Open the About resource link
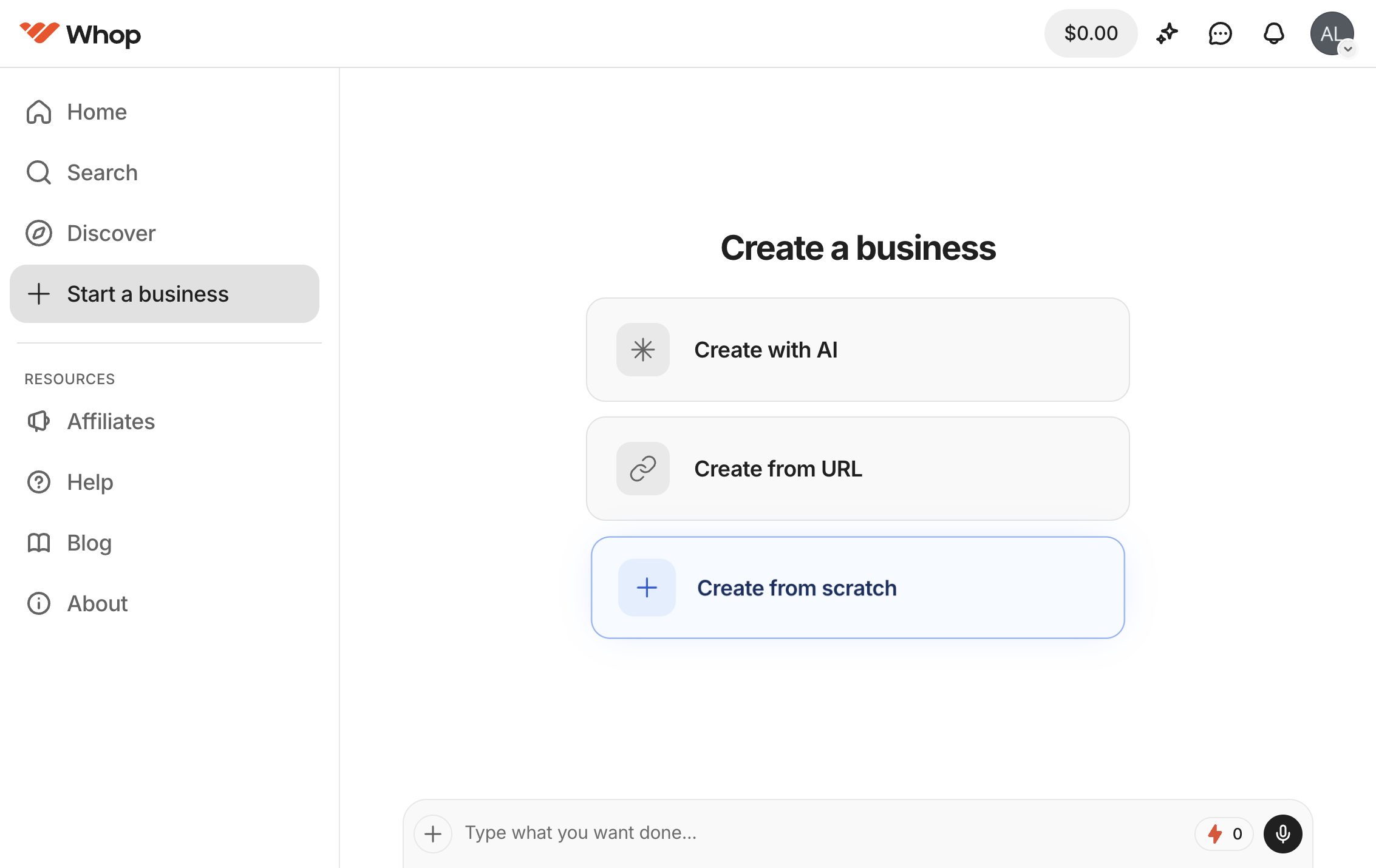 click(x=165, y=603)
